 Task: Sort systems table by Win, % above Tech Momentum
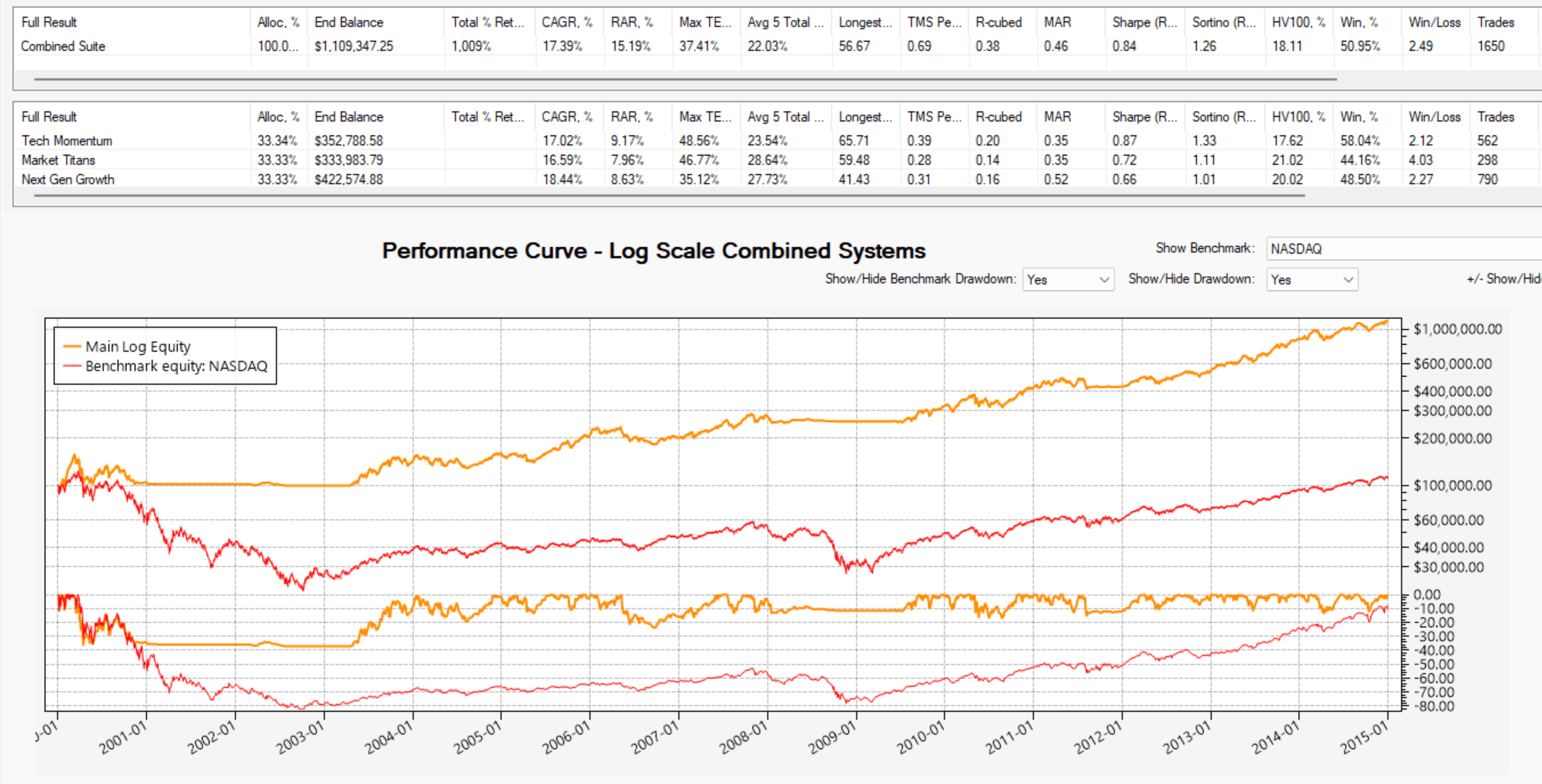coord(1359,117)
